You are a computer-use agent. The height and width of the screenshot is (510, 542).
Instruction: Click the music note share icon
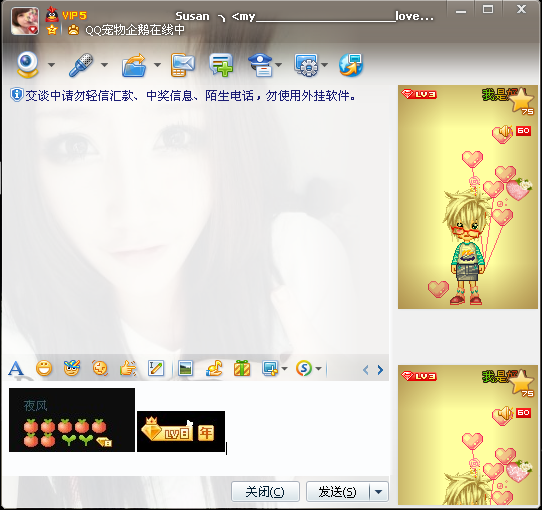(x=214, y=369)
